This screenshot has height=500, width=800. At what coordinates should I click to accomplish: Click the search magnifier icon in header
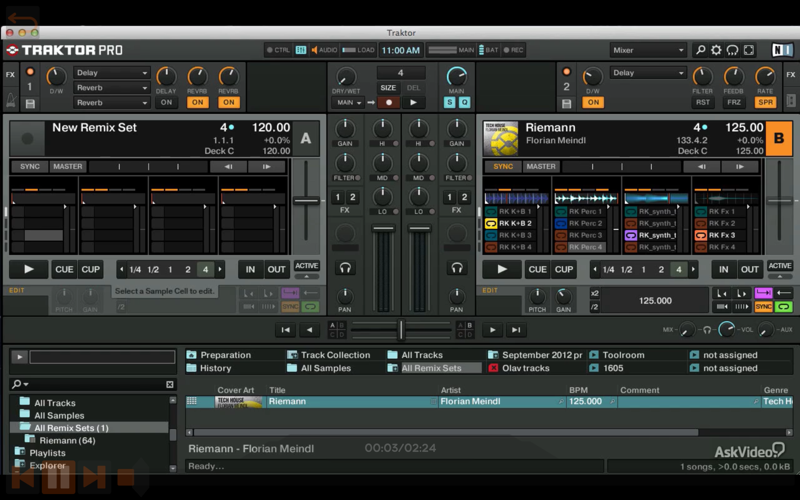point(701,50)
